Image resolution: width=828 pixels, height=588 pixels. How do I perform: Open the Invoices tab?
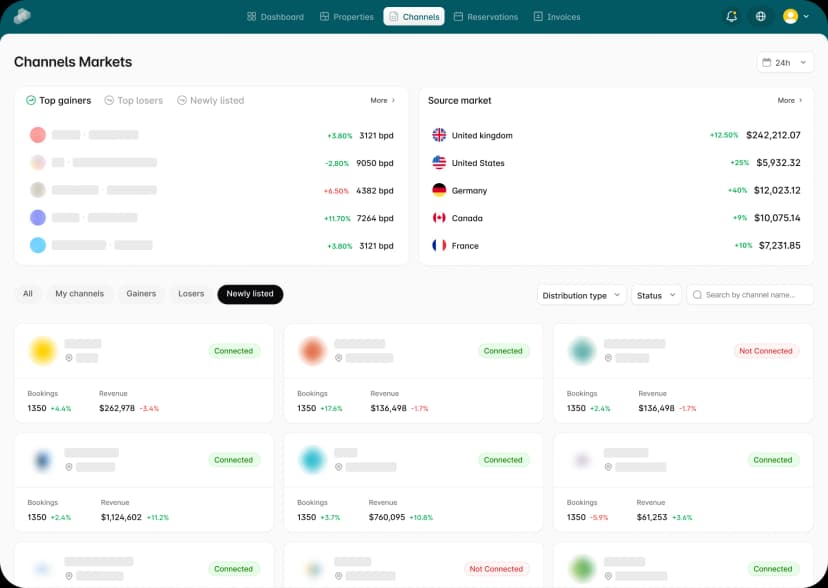tap(557, 17)
